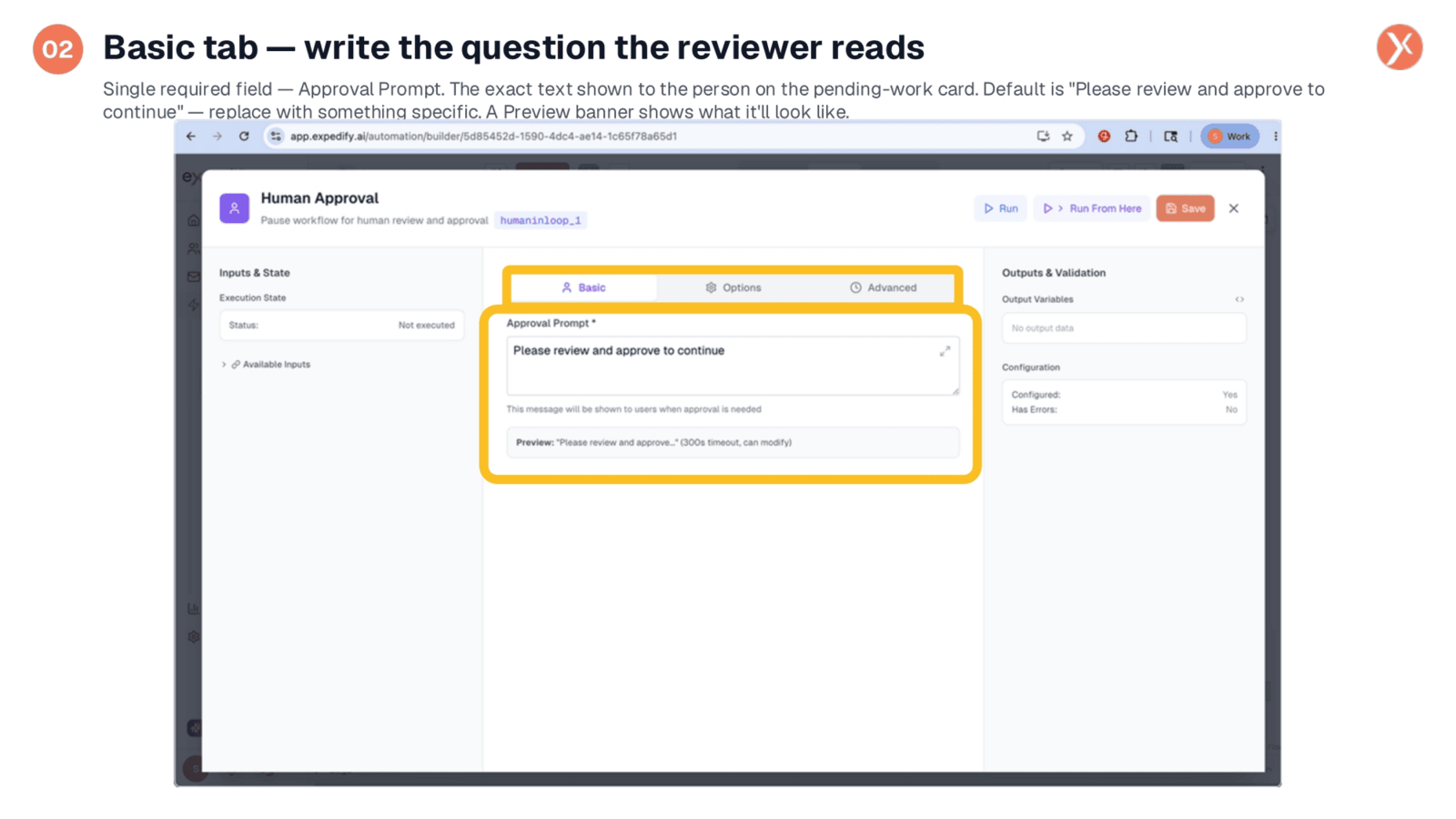Open the browser three-dot menu

tap(1276, 136)
